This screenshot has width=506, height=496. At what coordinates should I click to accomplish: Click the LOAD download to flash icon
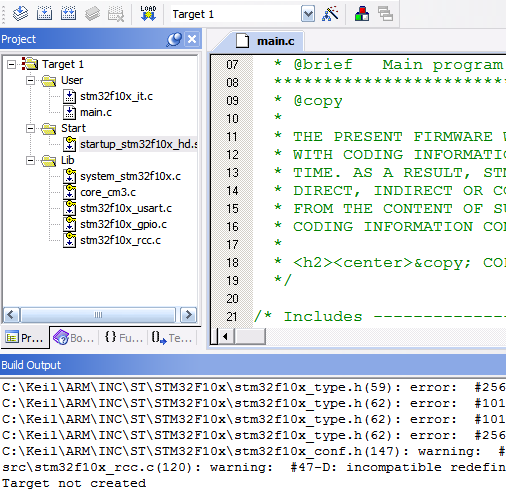point(148,14)
